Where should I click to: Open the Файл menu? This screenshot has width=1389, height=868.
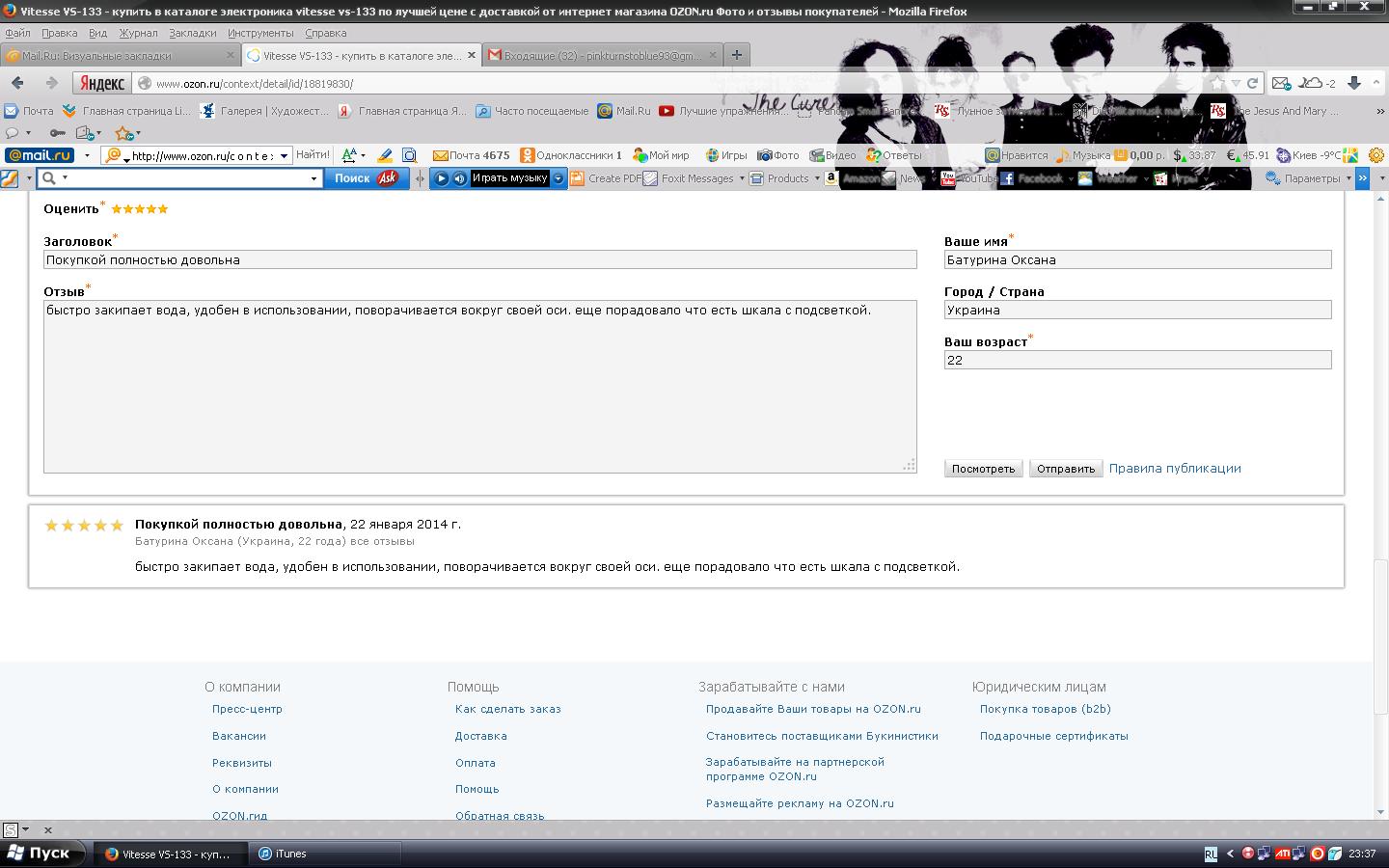(17, 33)
